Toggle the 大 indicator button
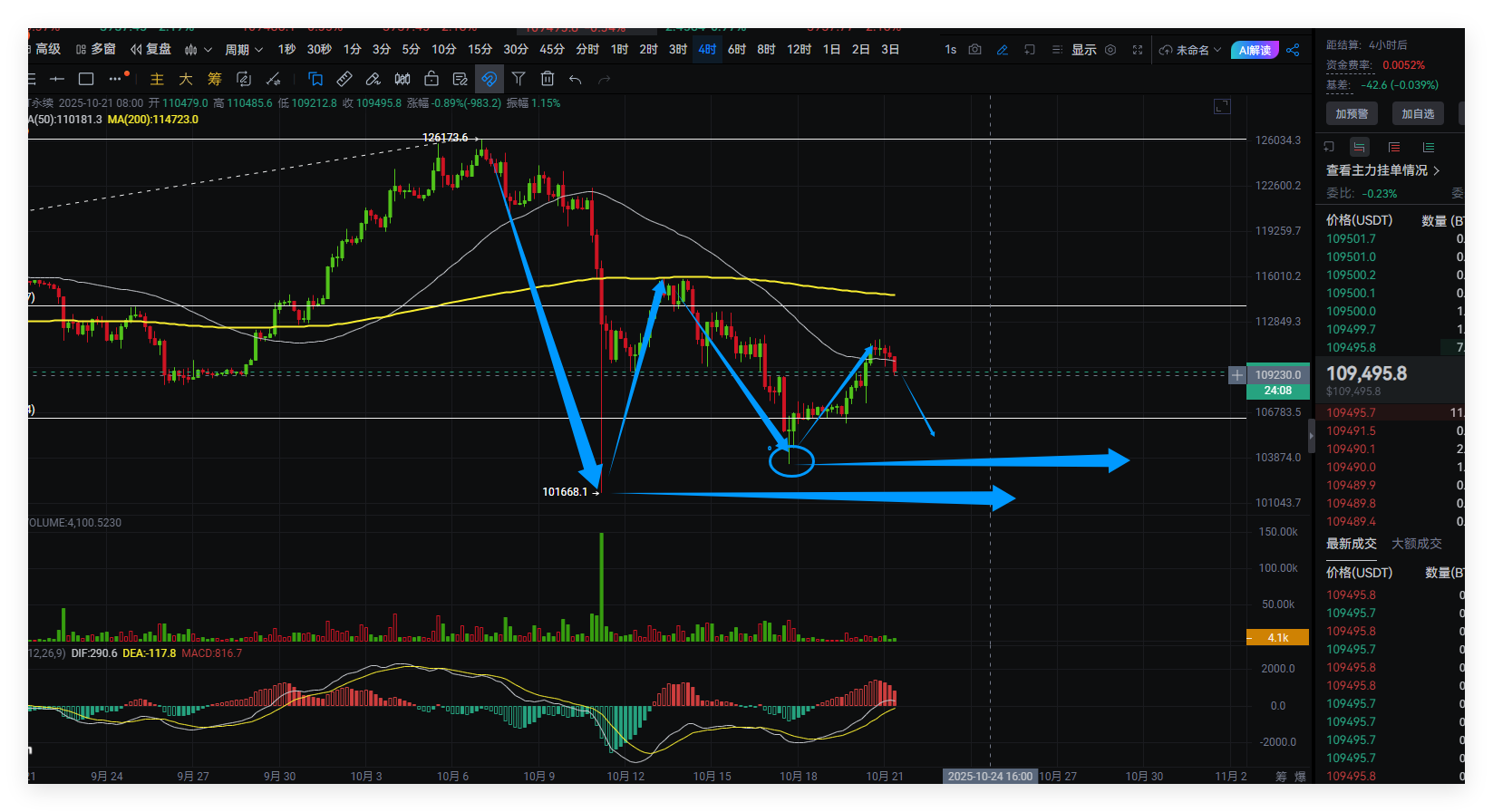Viewport: 1493px width, 812px height. [x=186, y=79]
